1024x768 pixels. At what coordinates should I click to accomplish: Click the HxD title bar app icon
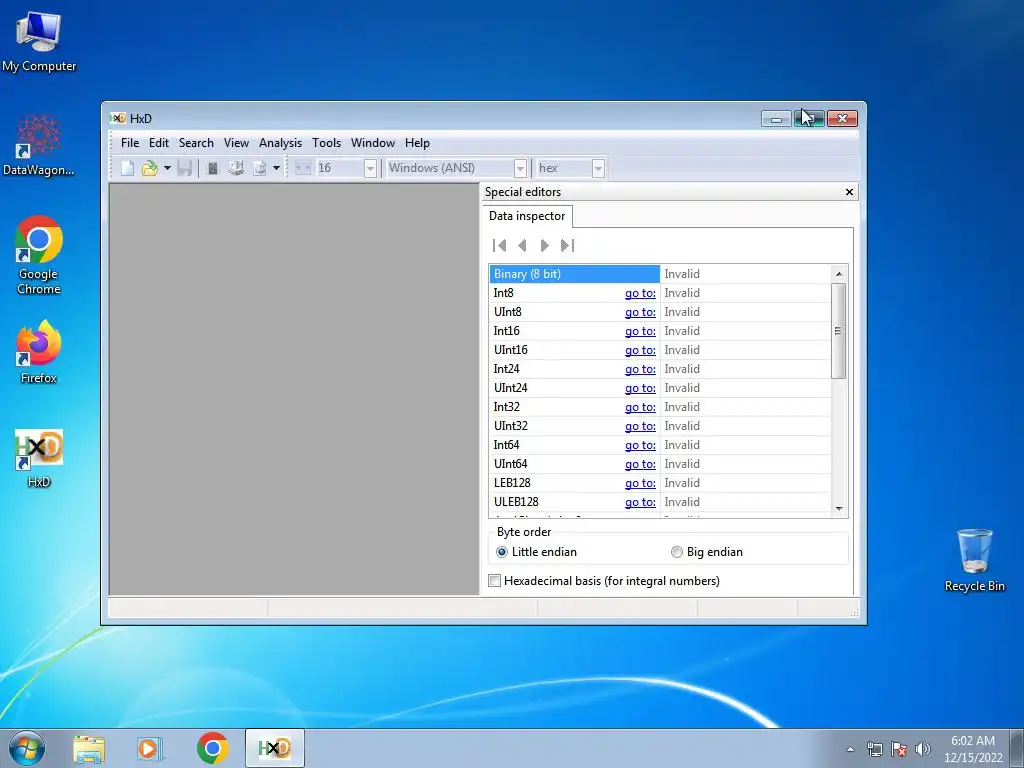(118, 118)
